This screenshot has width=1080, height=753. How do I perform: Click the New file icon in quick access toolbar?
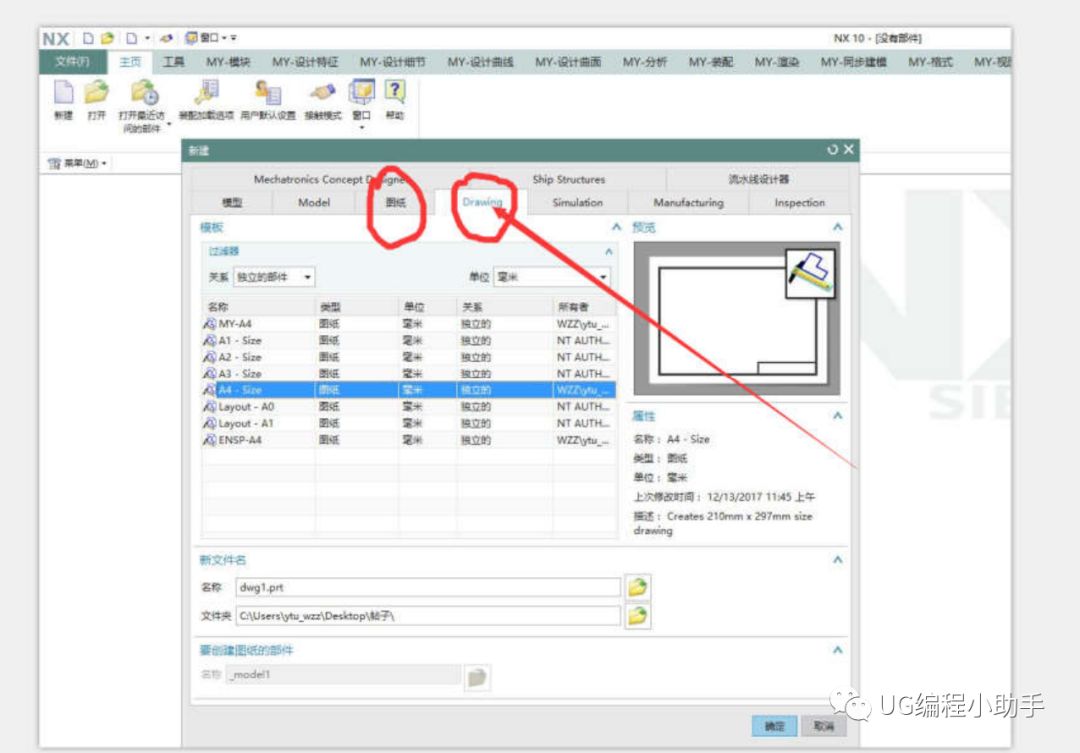(88, 38)
